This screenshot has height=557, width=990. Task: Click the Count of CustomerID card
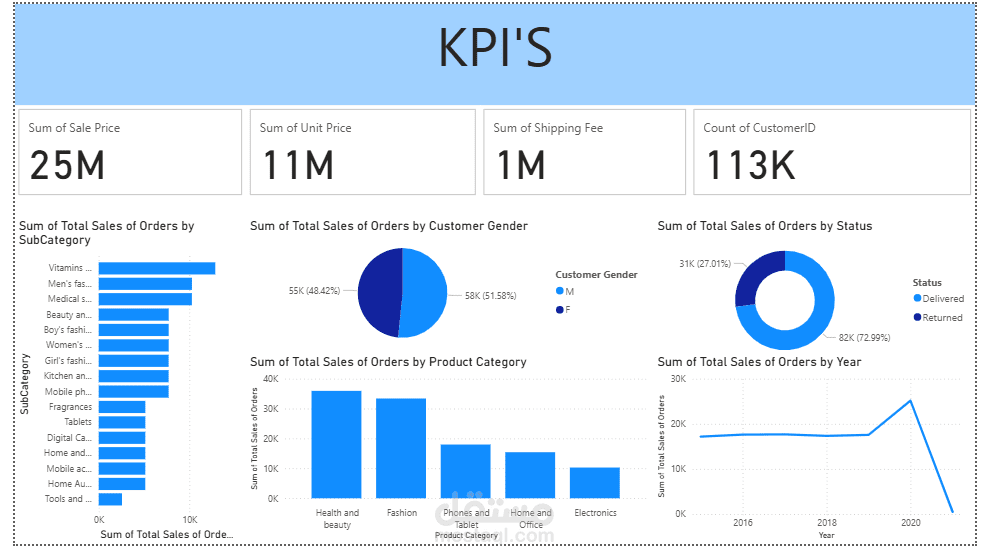point(832,152)
